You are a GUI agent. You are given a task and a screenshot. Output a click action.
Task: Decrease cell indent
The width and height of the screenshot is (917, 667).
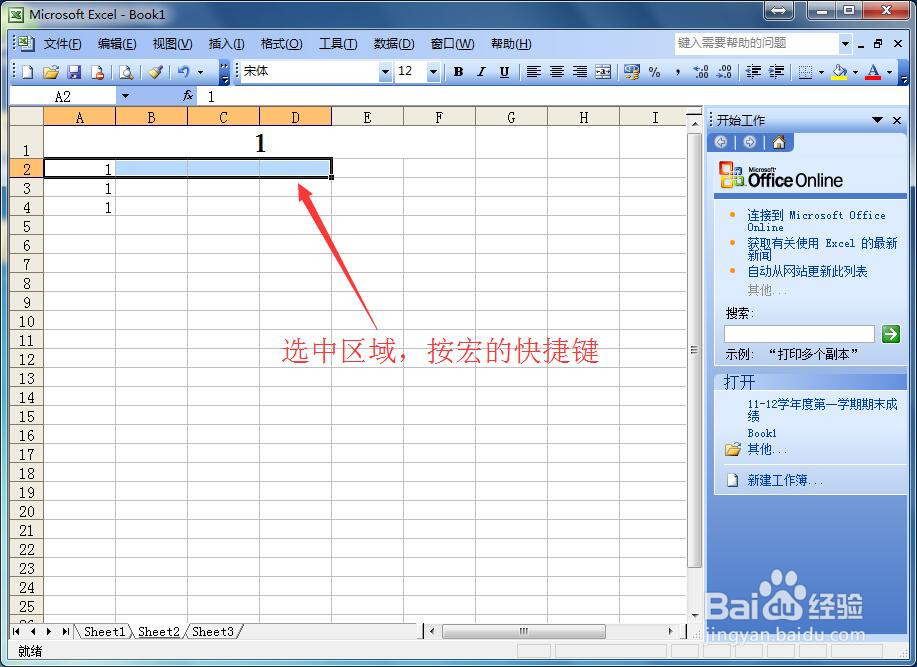(x=753, y=71)
